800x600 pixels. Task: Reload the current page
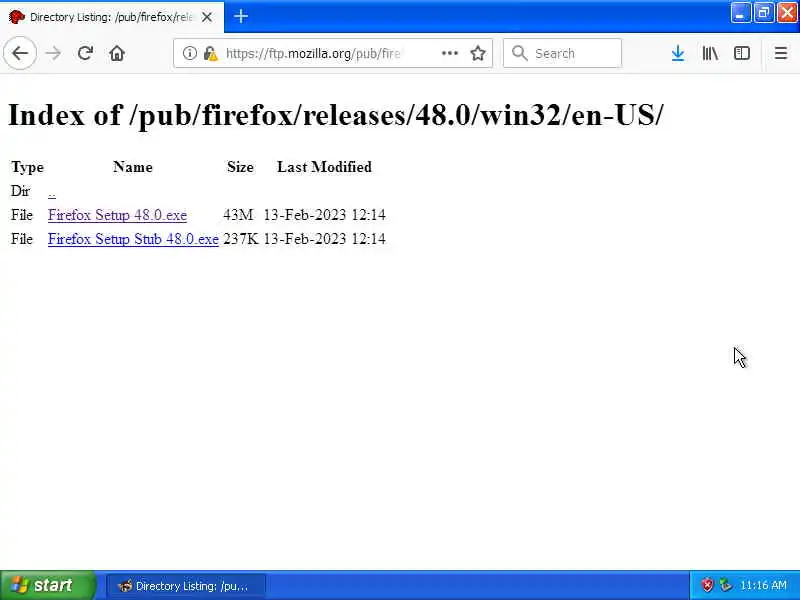tap(85, 53)
